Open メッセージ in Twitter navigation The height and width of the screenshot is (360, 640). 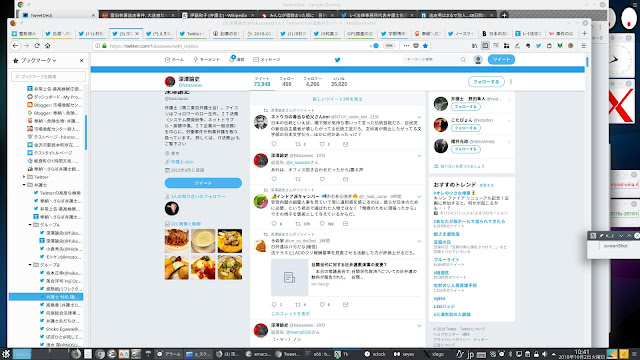(x=267, y=60)
